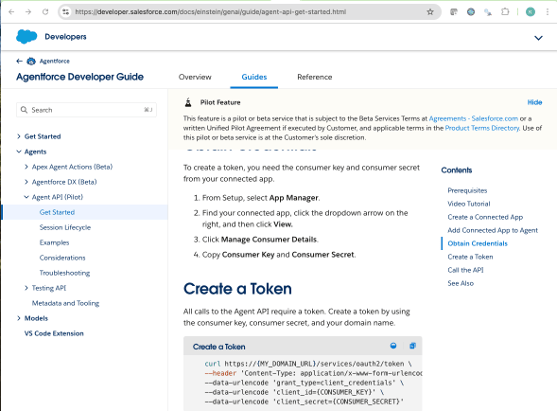Click the magnifier icon in Search
The height and width of the screenshot is (411, 557).
tap(24, 110)
